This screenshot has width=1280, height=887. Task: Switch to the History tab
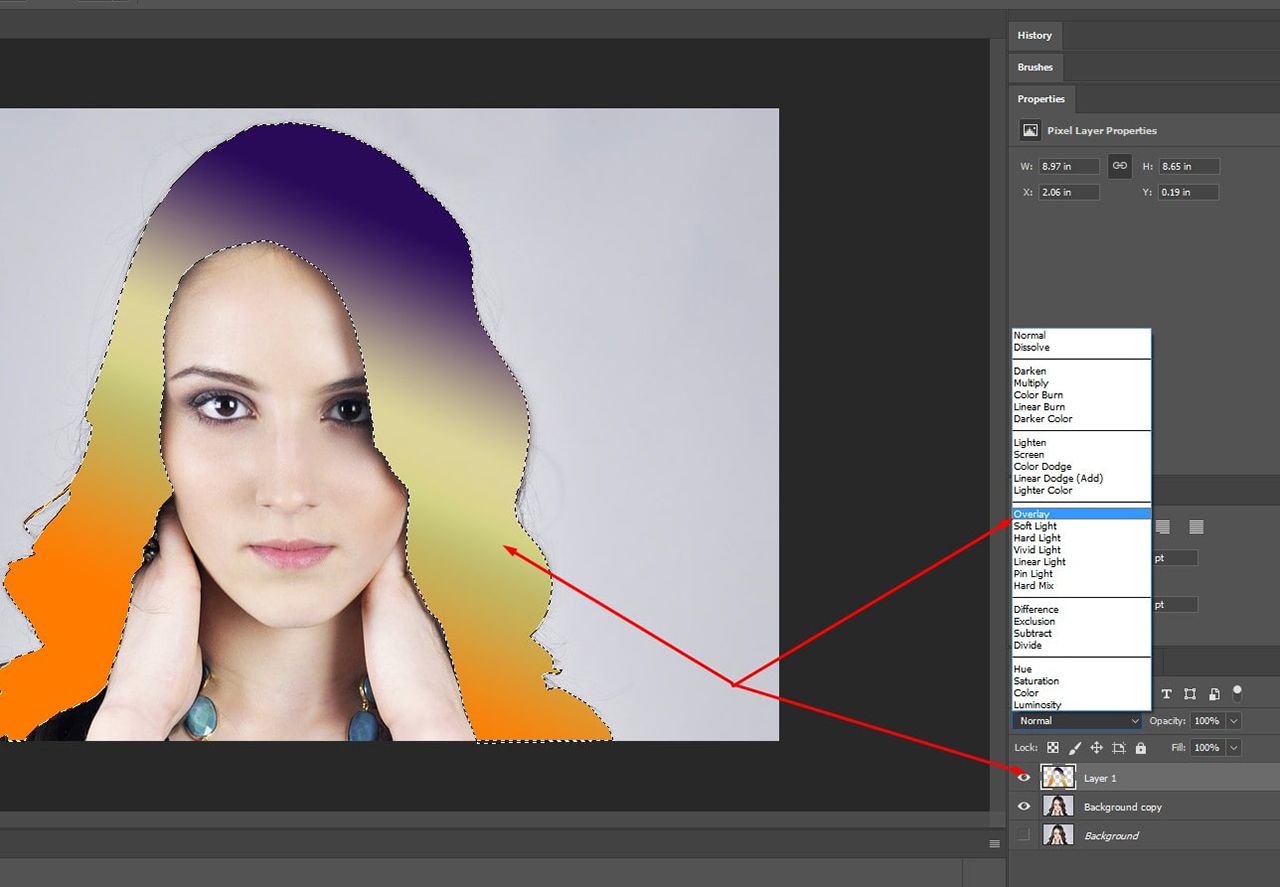[x=1034, y=35]
